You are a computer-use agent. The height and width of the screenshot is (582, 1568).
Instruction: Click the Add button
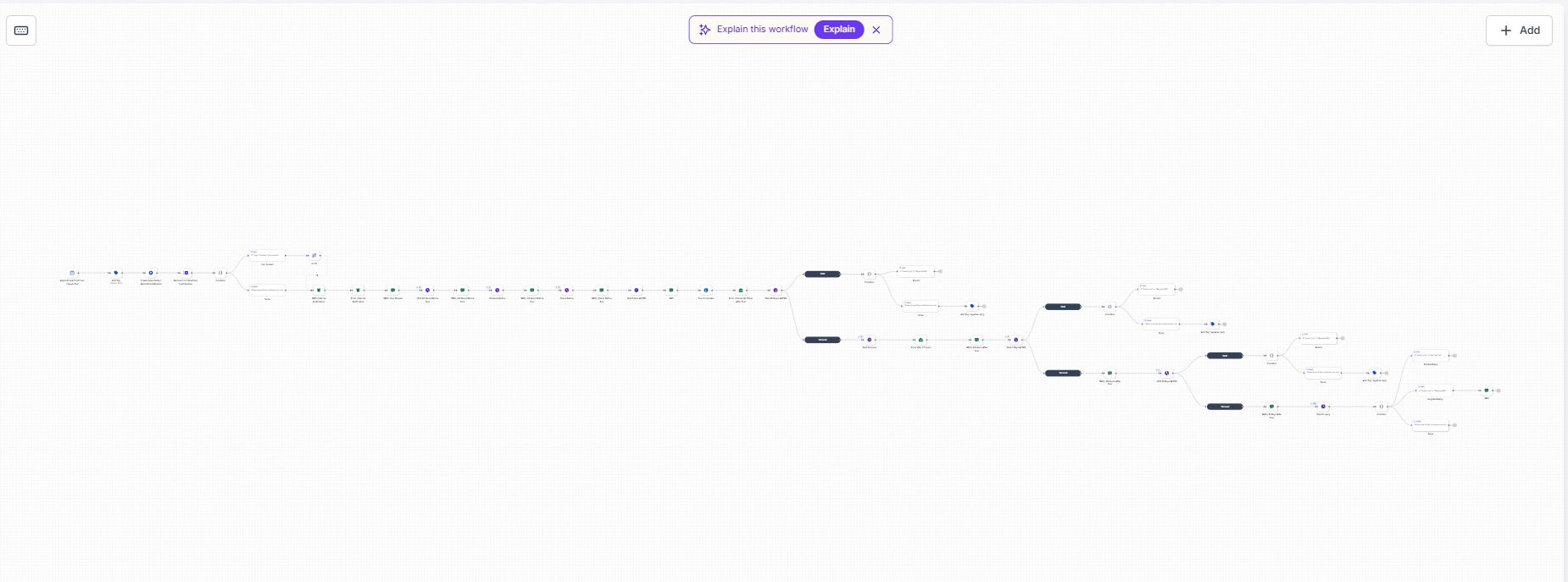[x=1519, y=30]
